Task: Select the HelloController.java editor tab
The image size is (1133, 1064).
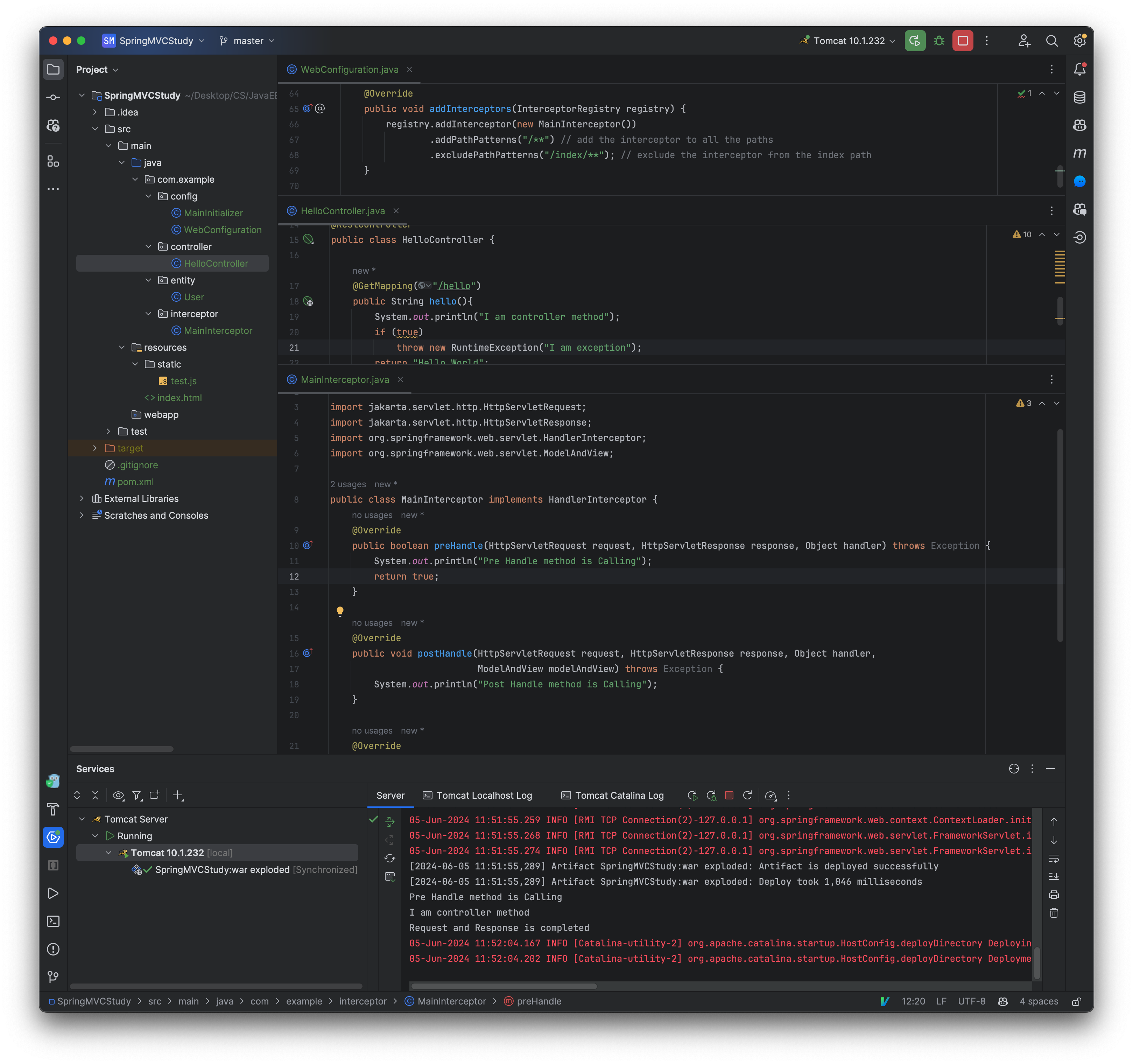Action: 343,211
